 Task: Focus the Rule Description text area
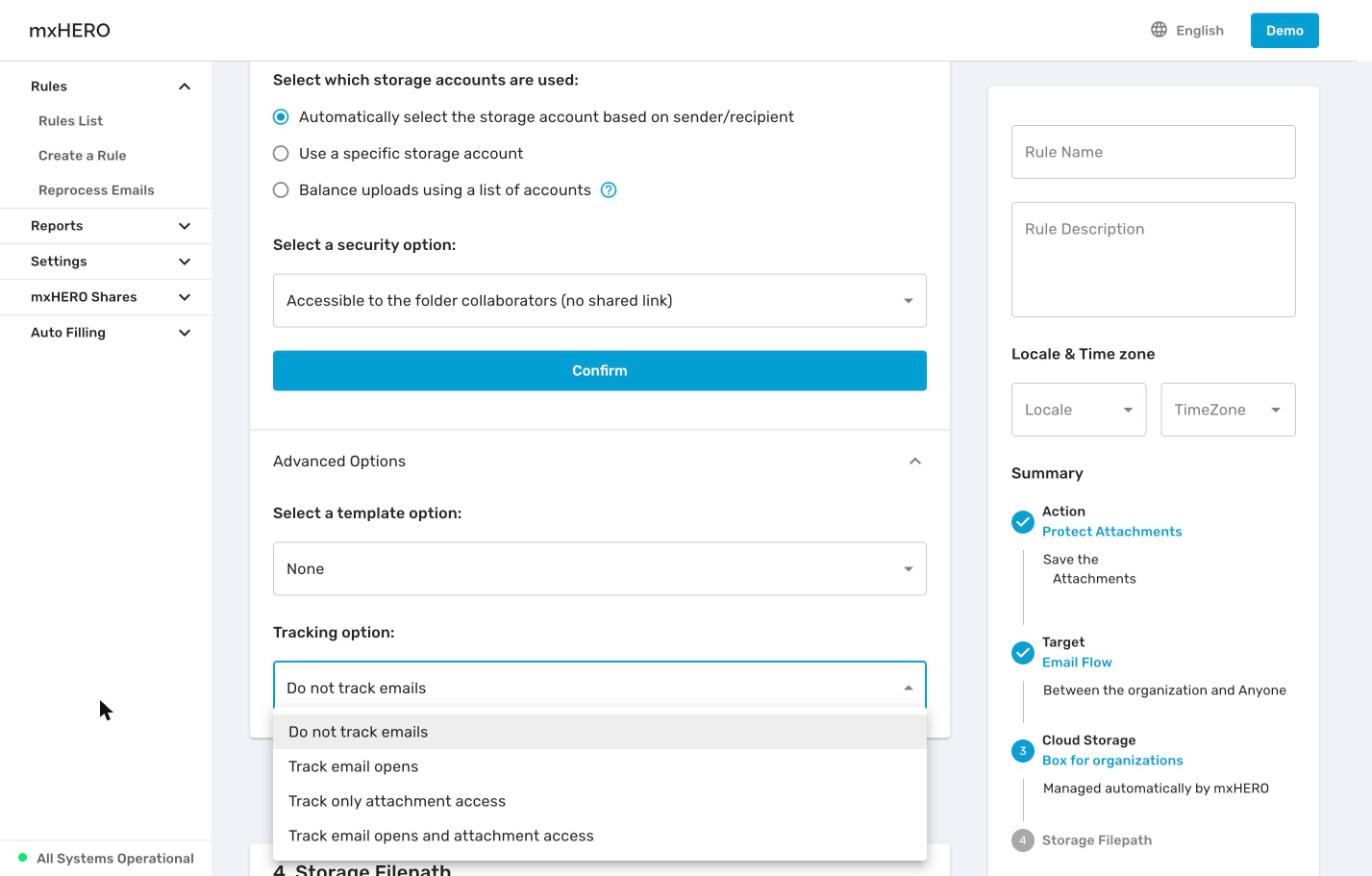[x=1153, y=260]
